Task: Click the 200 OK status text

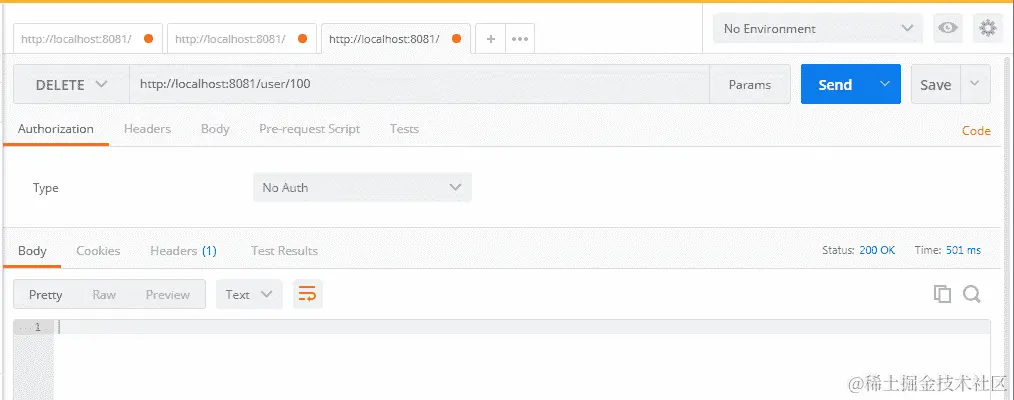Action: pyautogui.click(x=877, y=250)
